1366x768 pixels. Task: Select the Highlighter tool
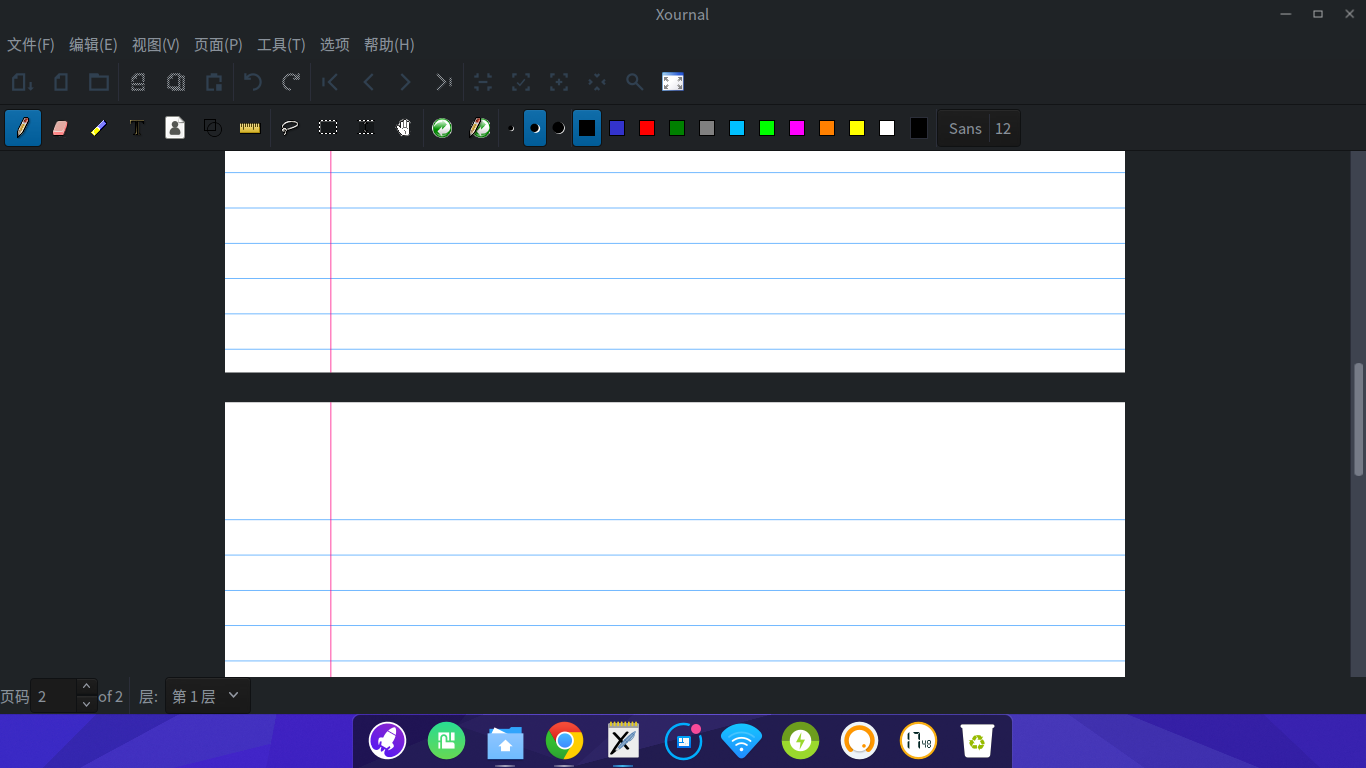point(98,128)
